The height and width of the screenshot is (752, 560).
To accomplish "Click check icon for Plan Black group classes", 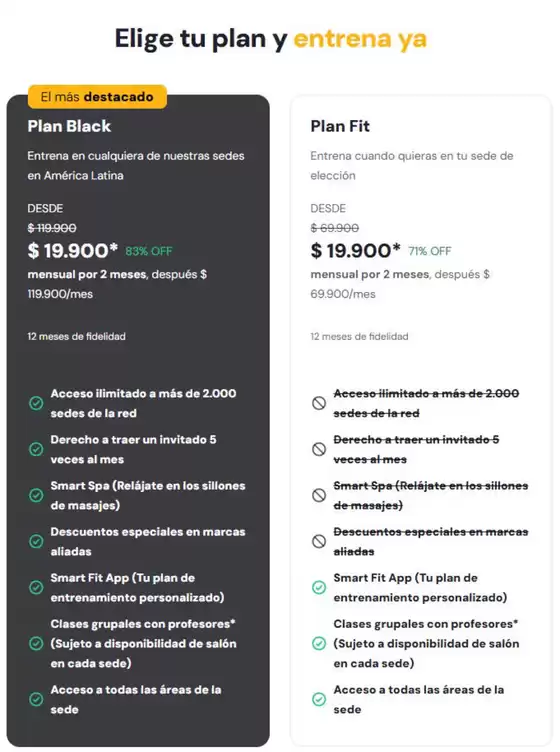I will pyautogui.click(x=36, y=643).
